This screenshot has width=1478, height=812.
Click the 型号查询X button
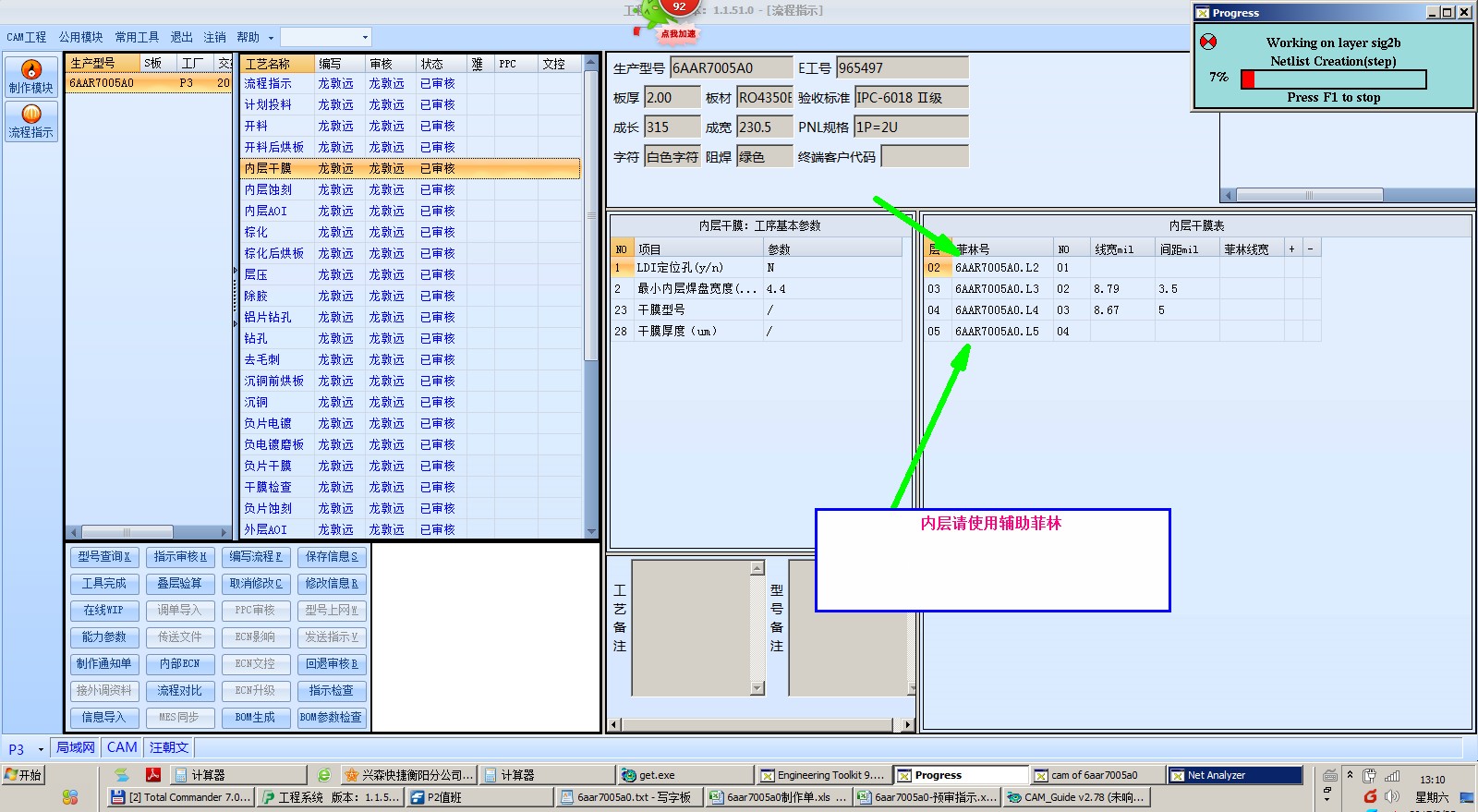pyautogui.click(x=104, y=556)
